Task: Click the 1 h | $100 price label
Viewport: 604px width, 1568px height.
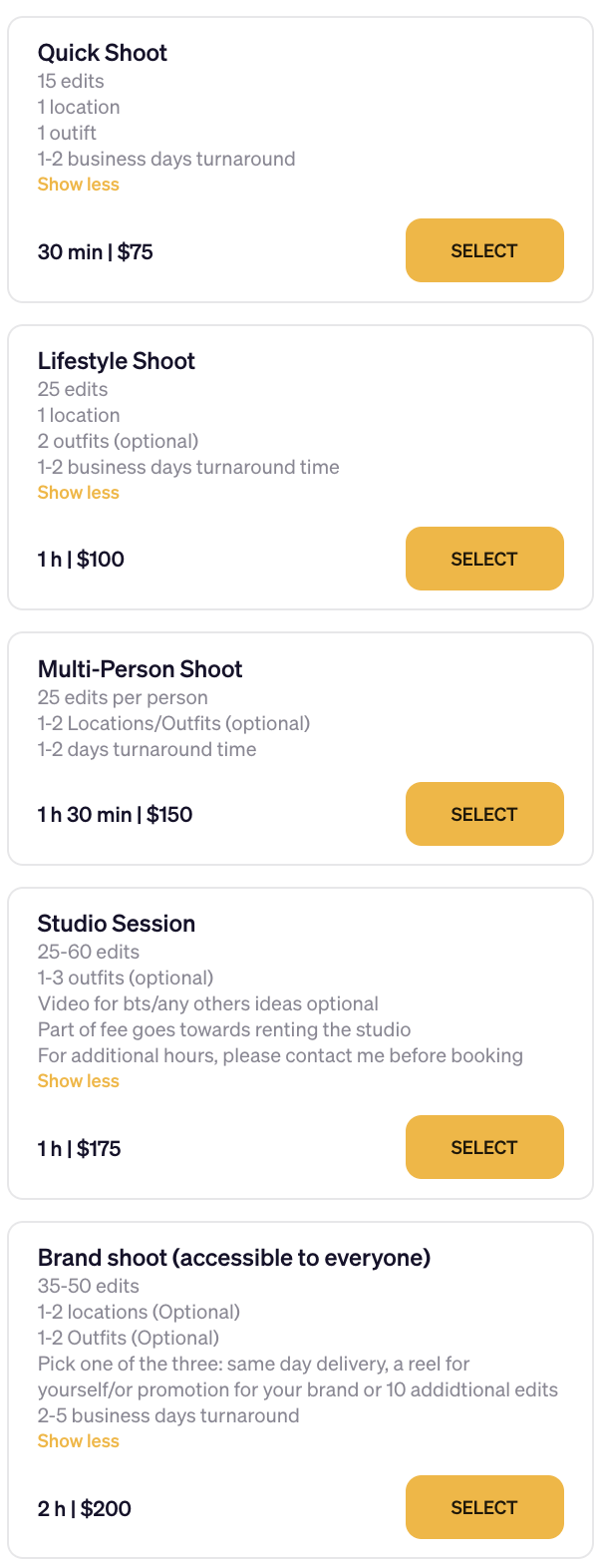Action: click(81, 560)
